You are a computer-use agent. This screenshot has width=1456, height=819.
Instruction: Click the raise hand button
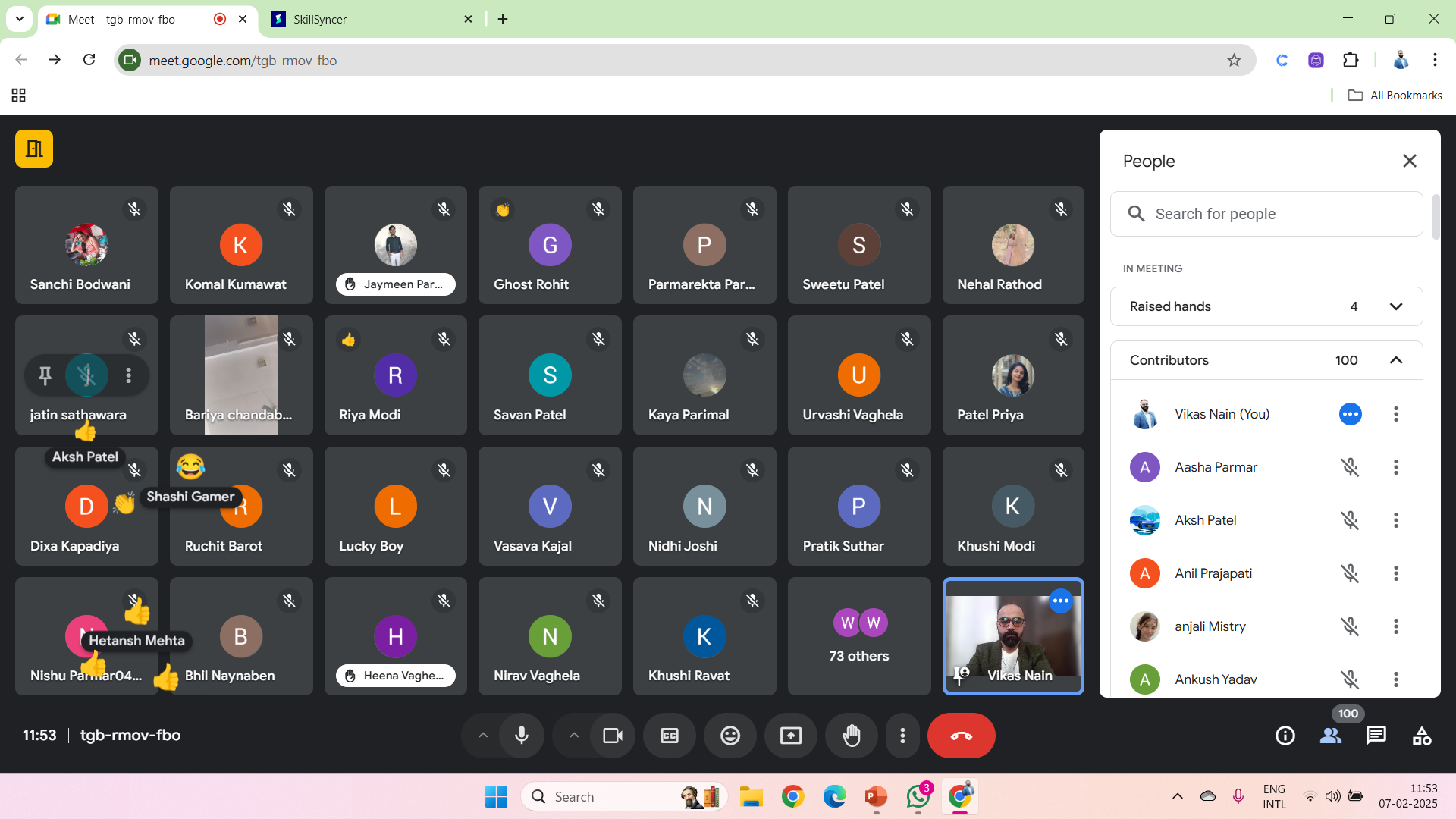(852, 736)
